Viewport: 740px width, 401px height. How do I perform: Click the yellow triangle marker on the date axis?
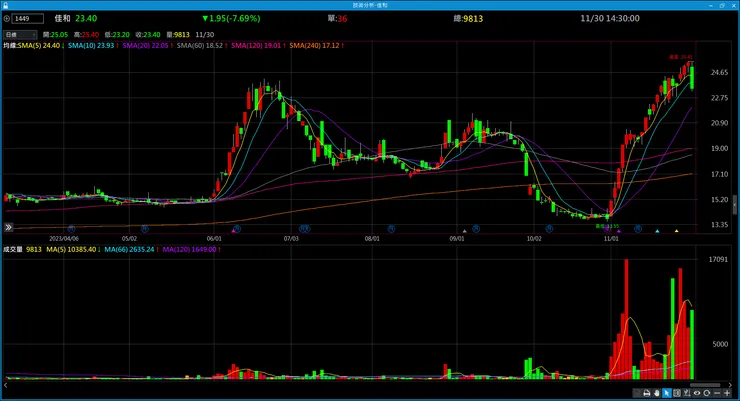[676, 231]
